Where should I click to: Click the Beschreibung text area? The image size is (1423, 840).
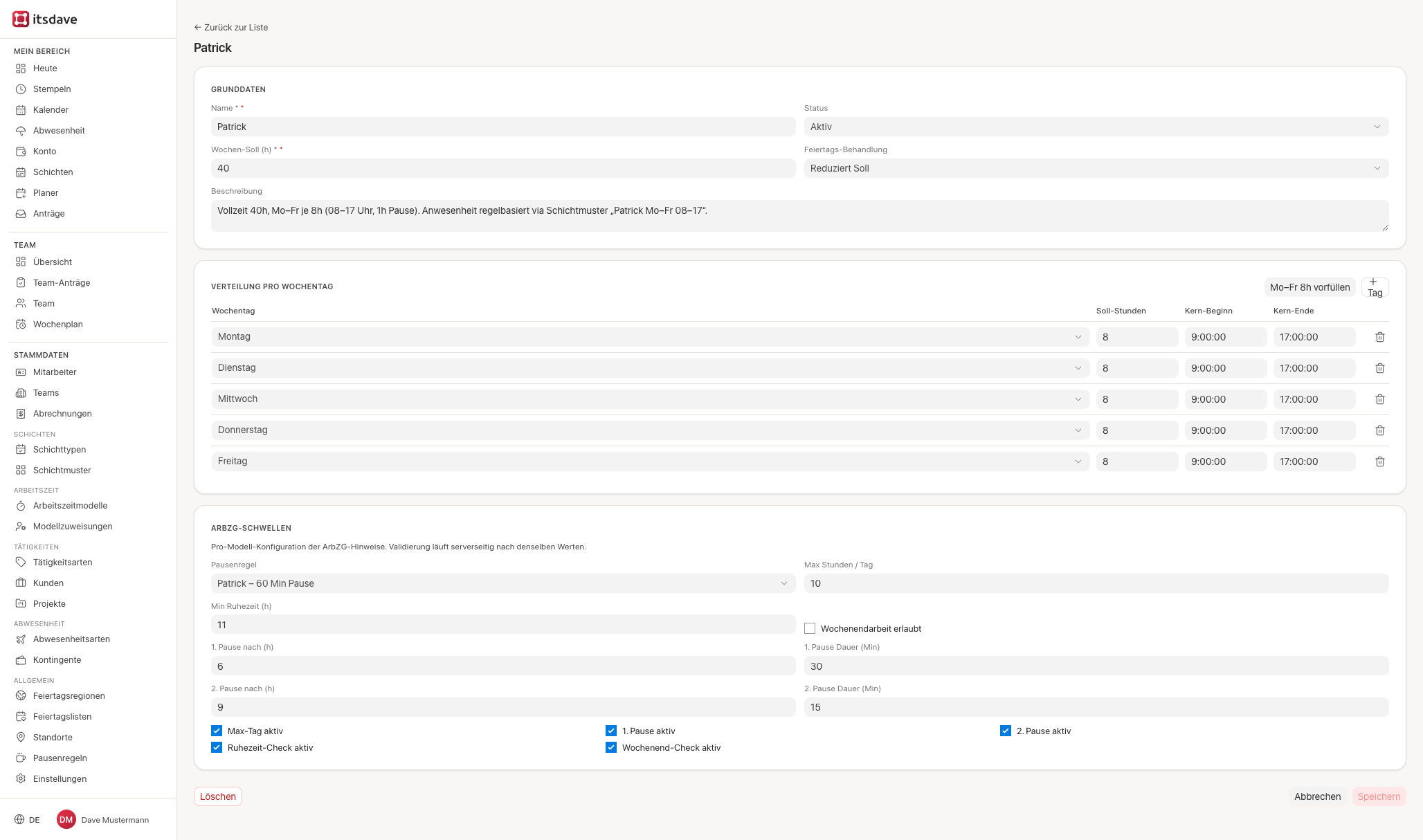(x=799, y=216)
